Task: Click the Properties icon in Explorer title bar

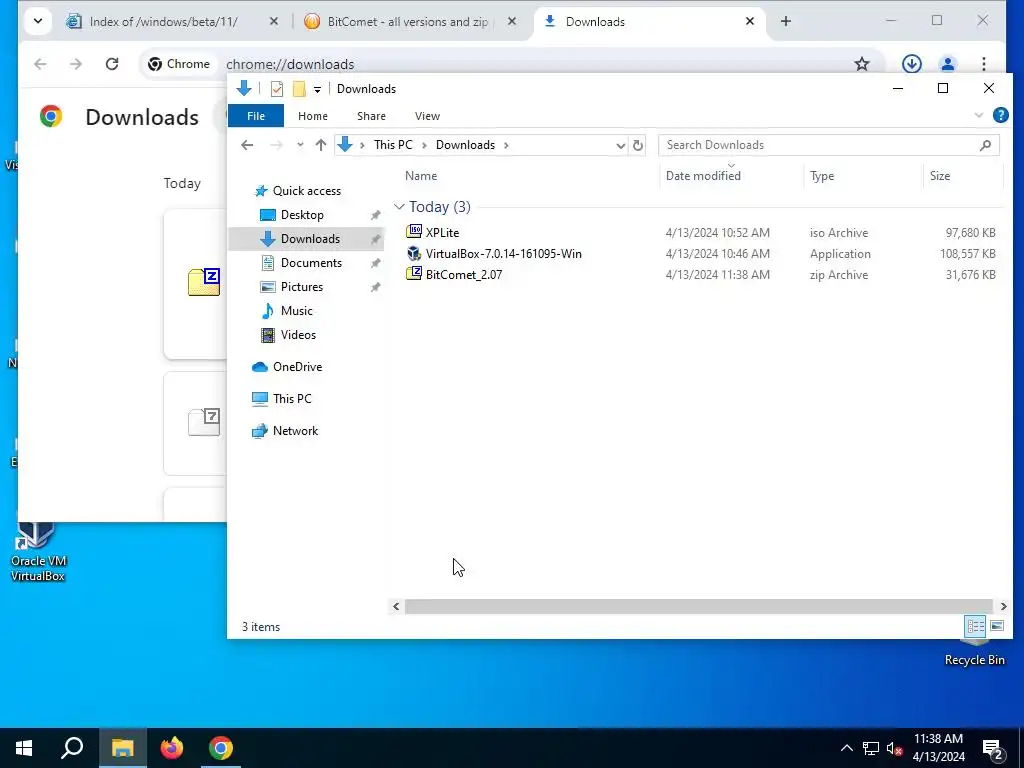Action: (277, 89)
